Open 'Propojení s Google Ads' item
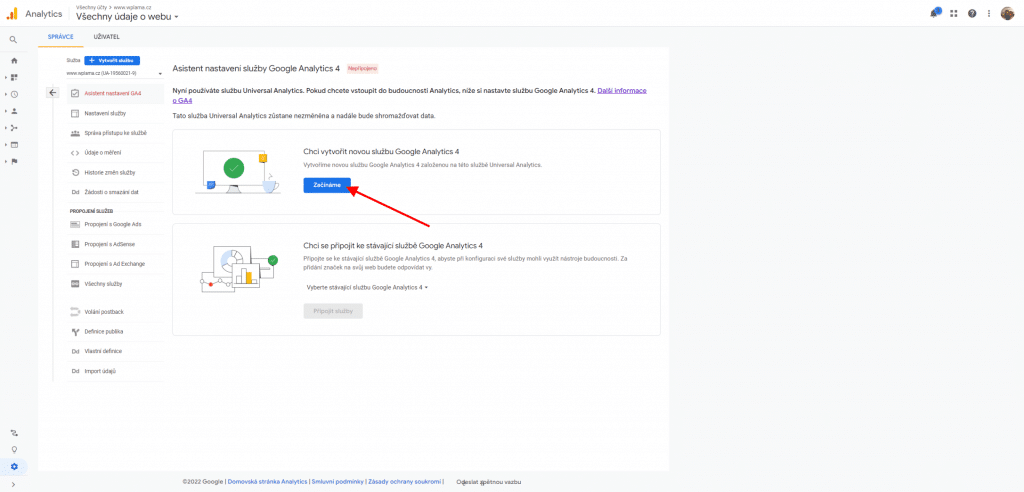This screenshot has height=492, width=1024. (112, 224)
